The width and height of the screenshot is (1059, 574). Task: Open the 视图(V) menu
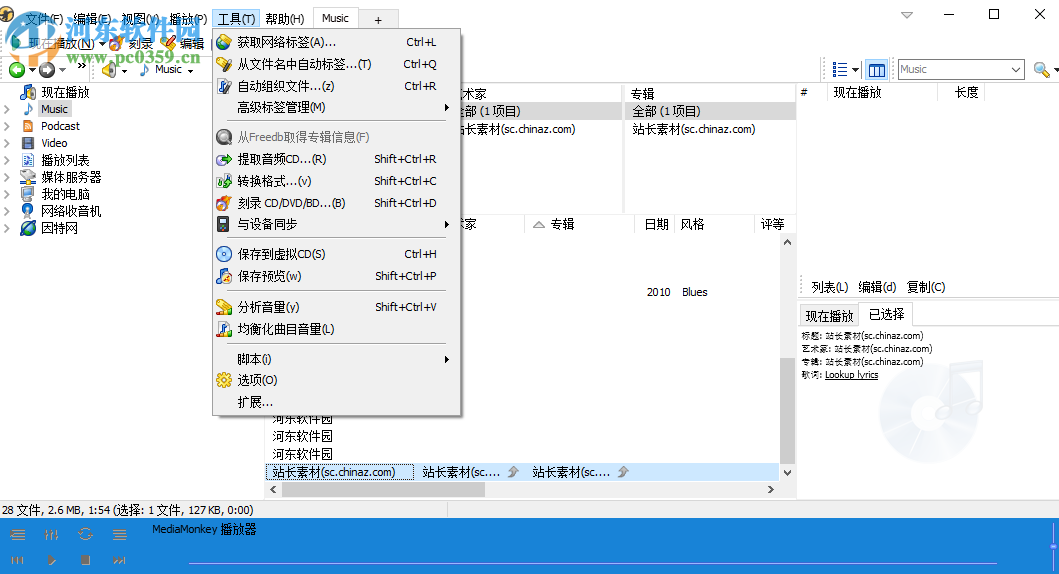pyautogui.click(x=140, y=19)
